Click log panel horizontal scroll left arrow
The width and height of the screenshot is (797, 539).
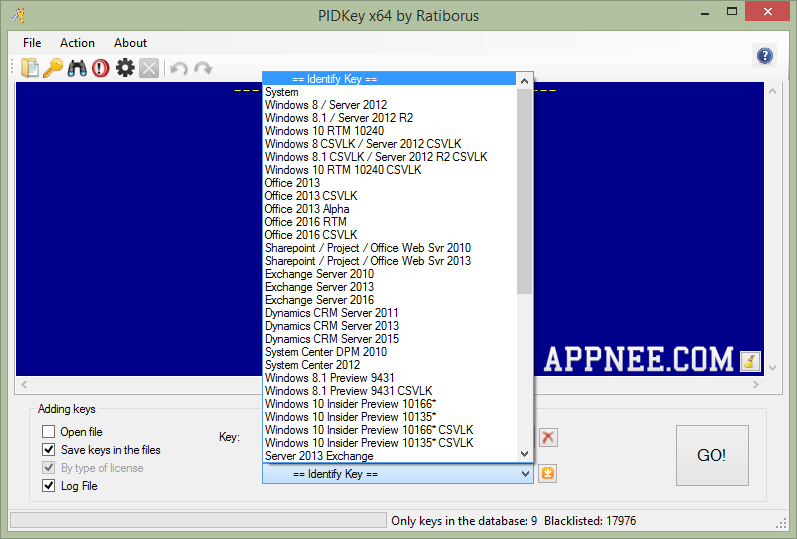tap(24, 384)
